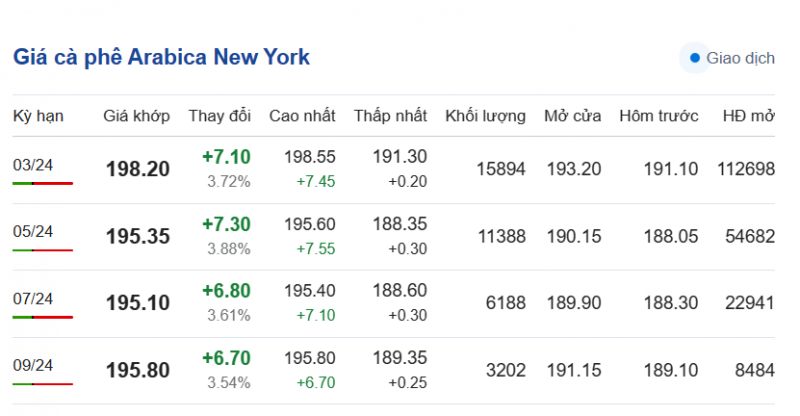Image resolution: width=800 pixels, height=416 pixels.
Task: Click the Thay đổi column header
Action: (219, 116)
